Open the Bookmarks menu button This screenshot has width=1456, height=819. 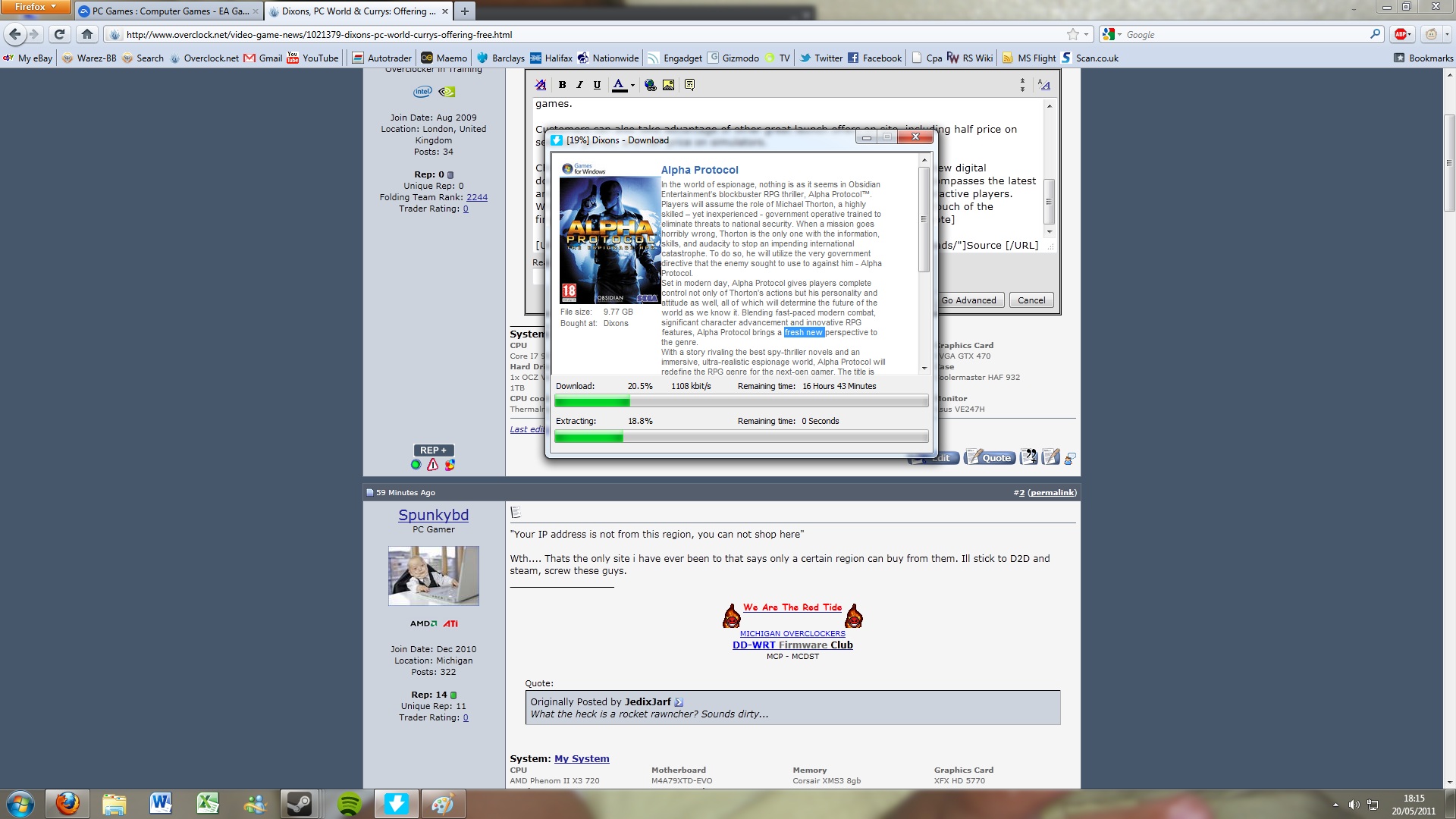(1423, 58)
